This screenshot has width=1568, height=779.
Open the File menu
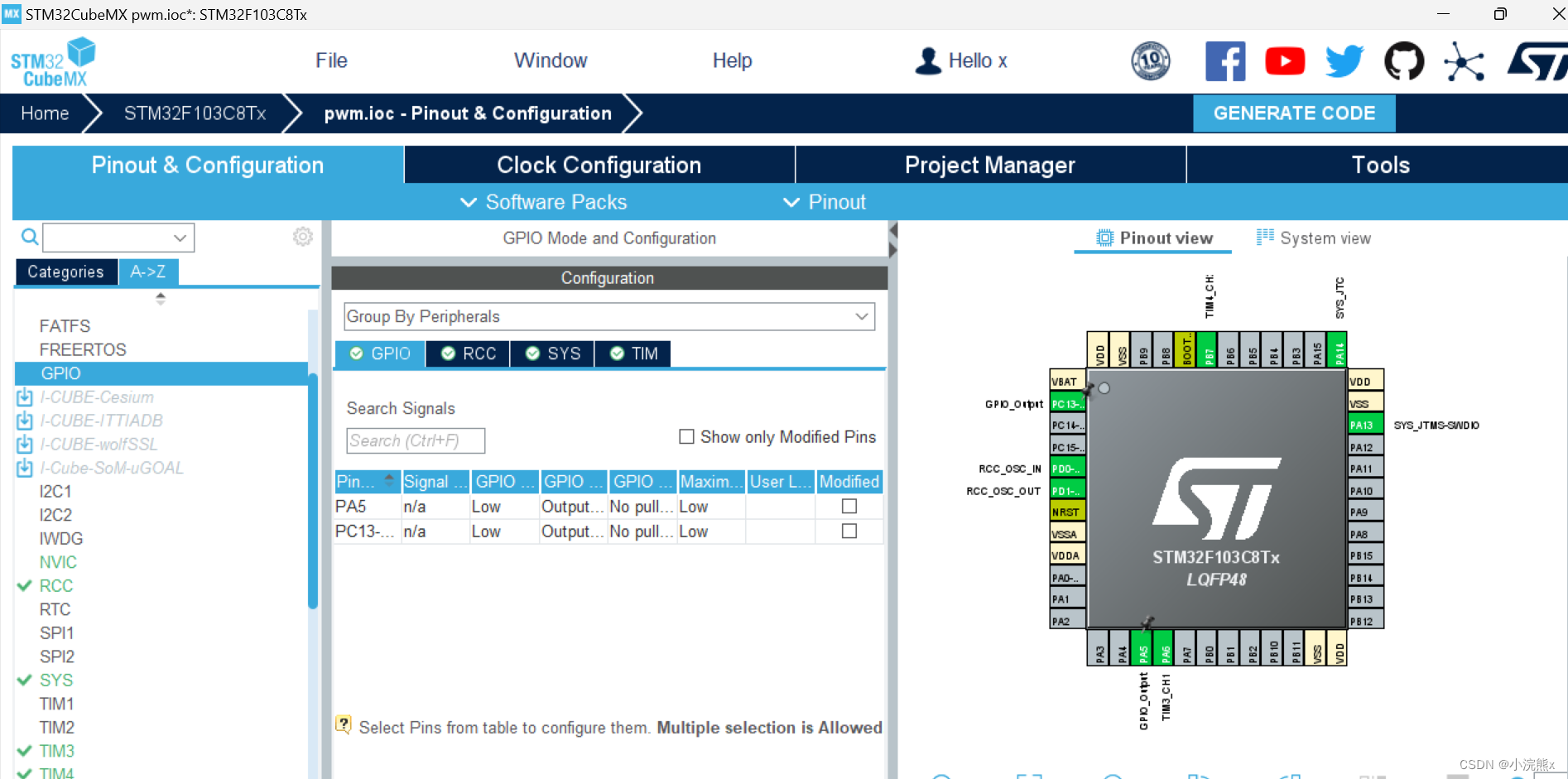coord(331,60)
